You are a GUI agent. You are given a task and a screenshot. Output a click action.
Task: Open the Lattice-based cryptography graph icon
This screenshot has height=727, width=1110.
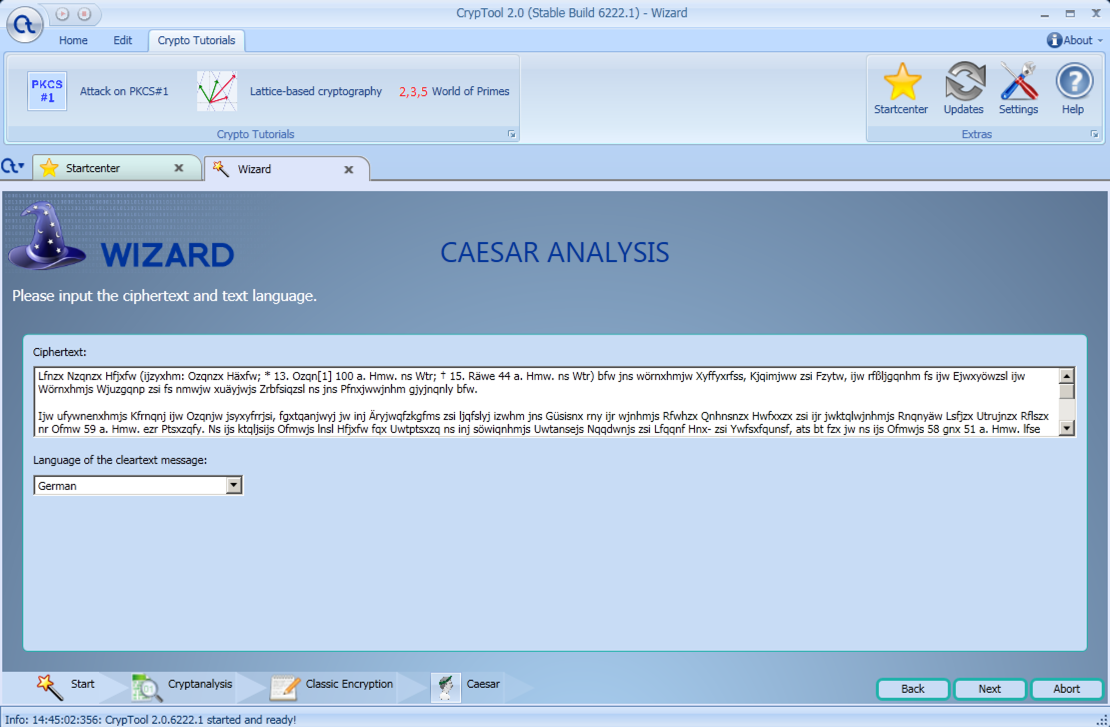(217, 91)
